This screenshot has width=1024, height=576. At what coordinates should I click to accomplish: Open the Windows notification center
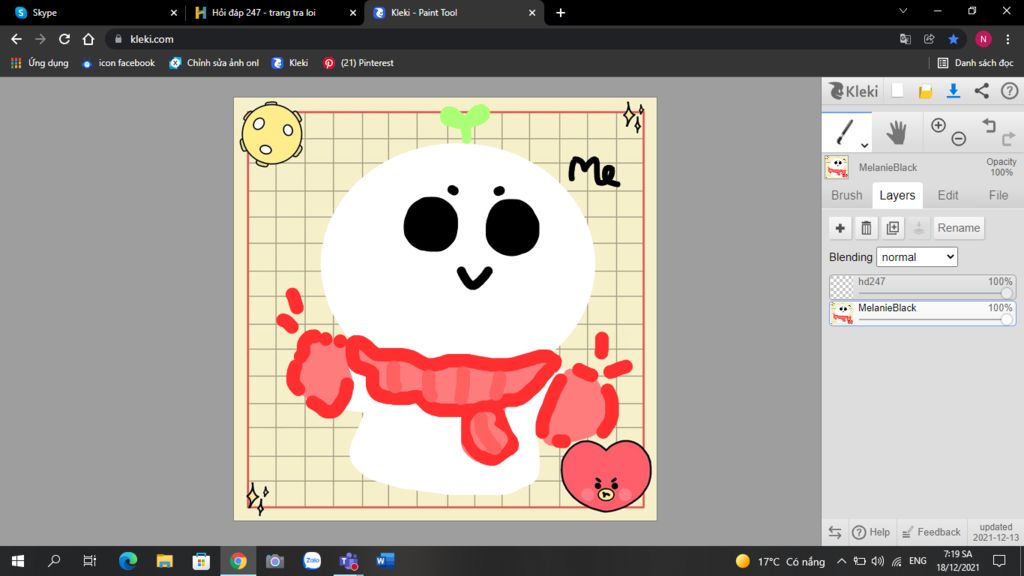[999, 561]
